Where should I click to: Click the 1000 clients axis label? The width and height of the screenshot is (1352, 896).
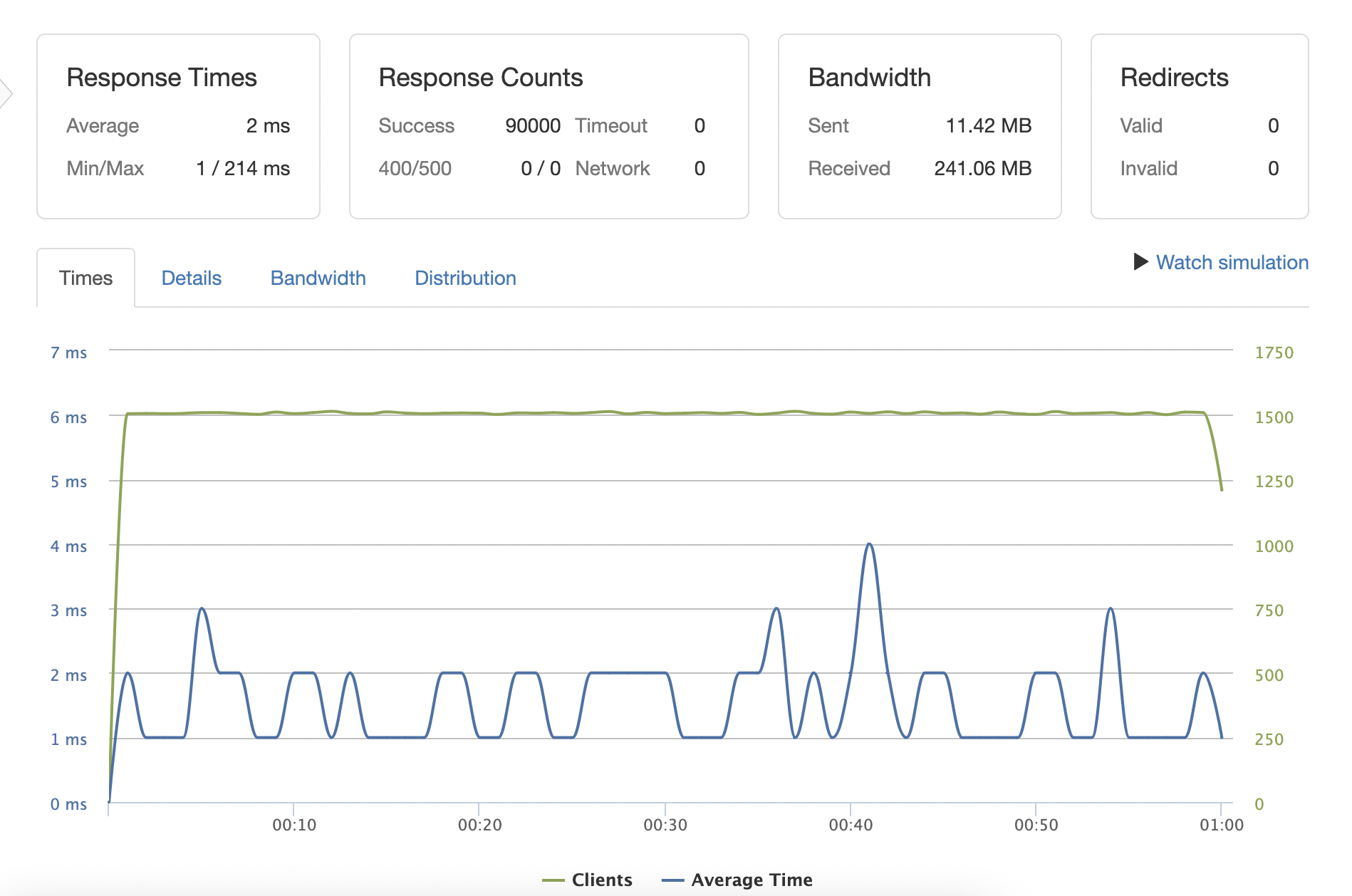click(x=1274, y=546)
